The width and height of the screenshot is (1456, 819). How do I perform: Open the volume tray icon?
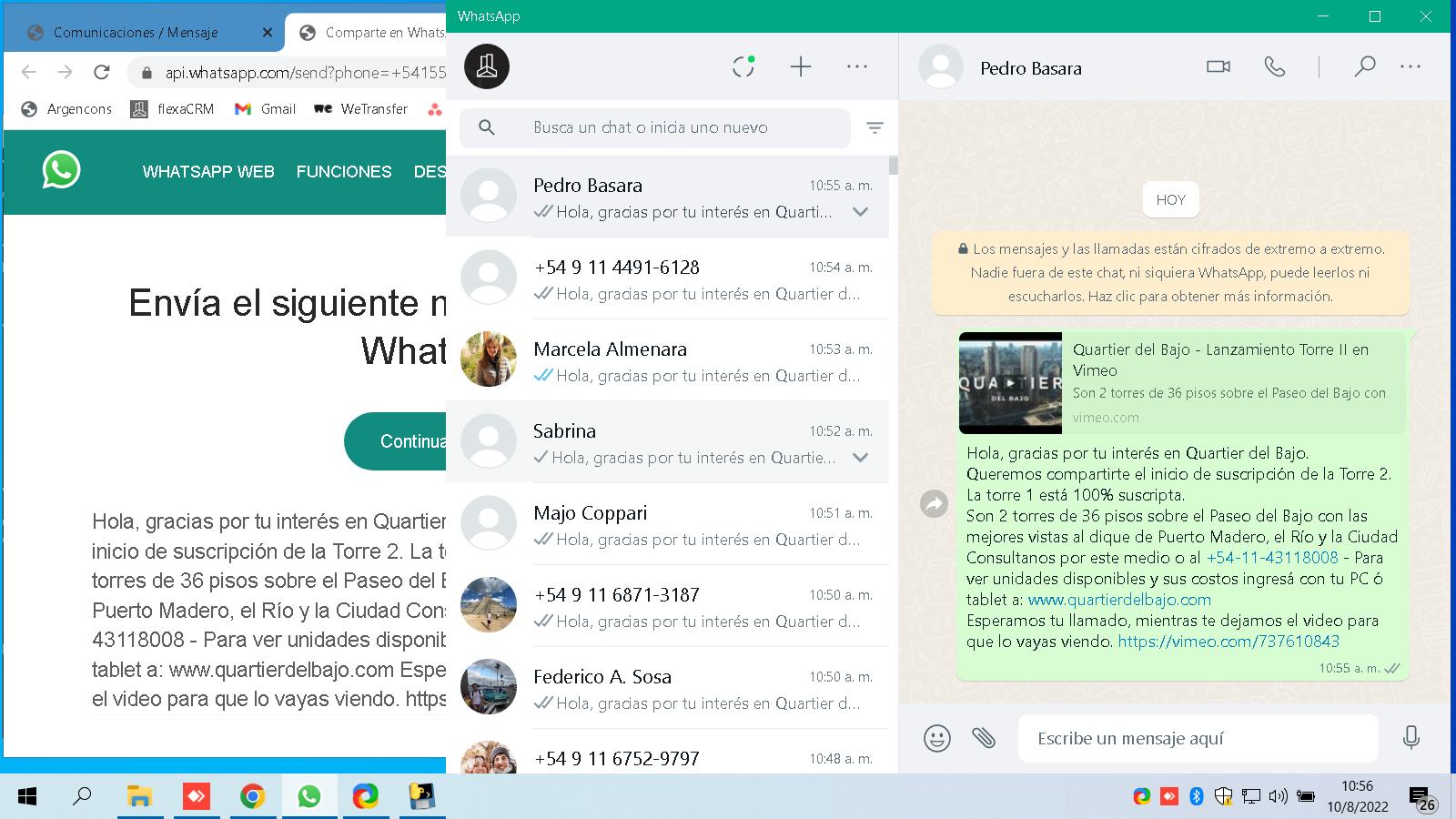(1278, 796)
